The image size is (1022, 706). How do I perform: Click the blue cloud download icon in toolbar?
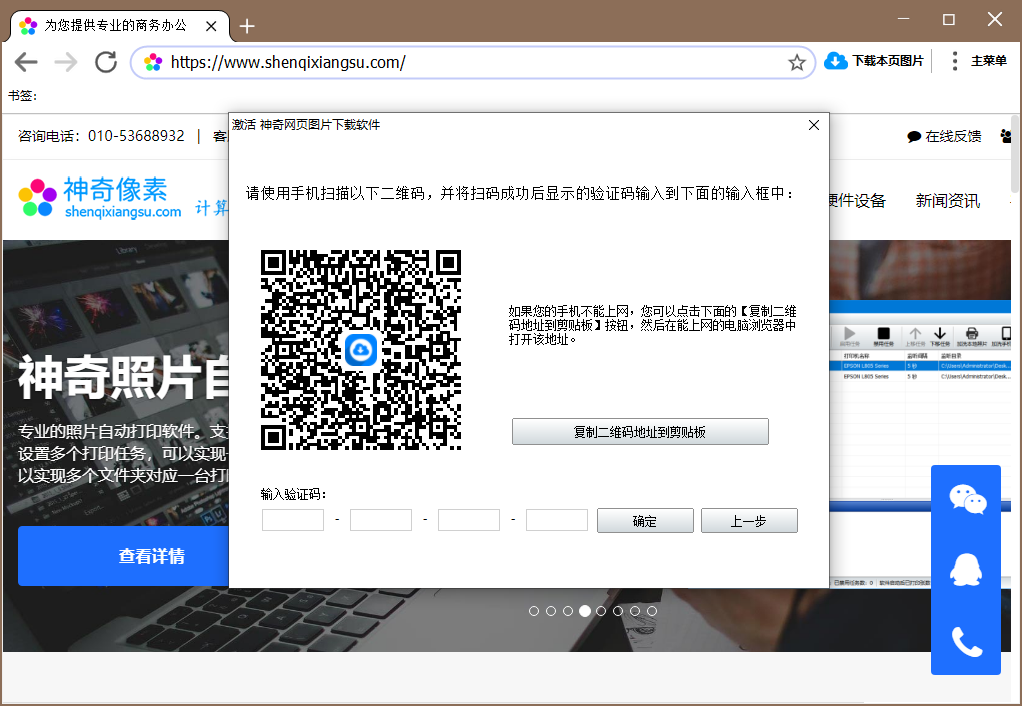[836, 61]
